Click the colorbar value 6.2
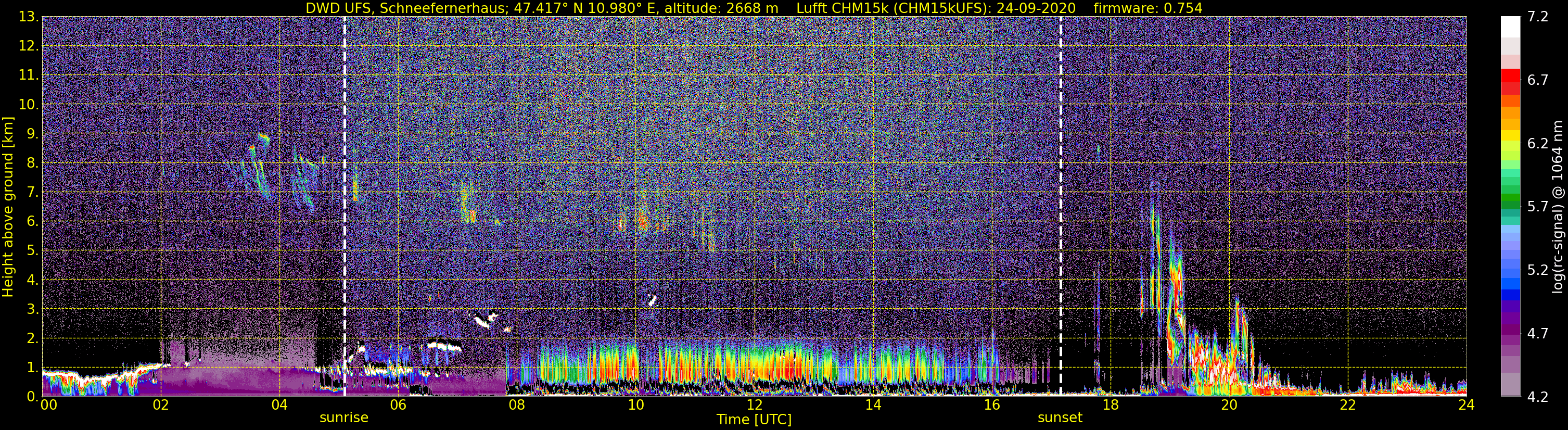This screenshot has width=1568, height=430. coord(1538,144)
